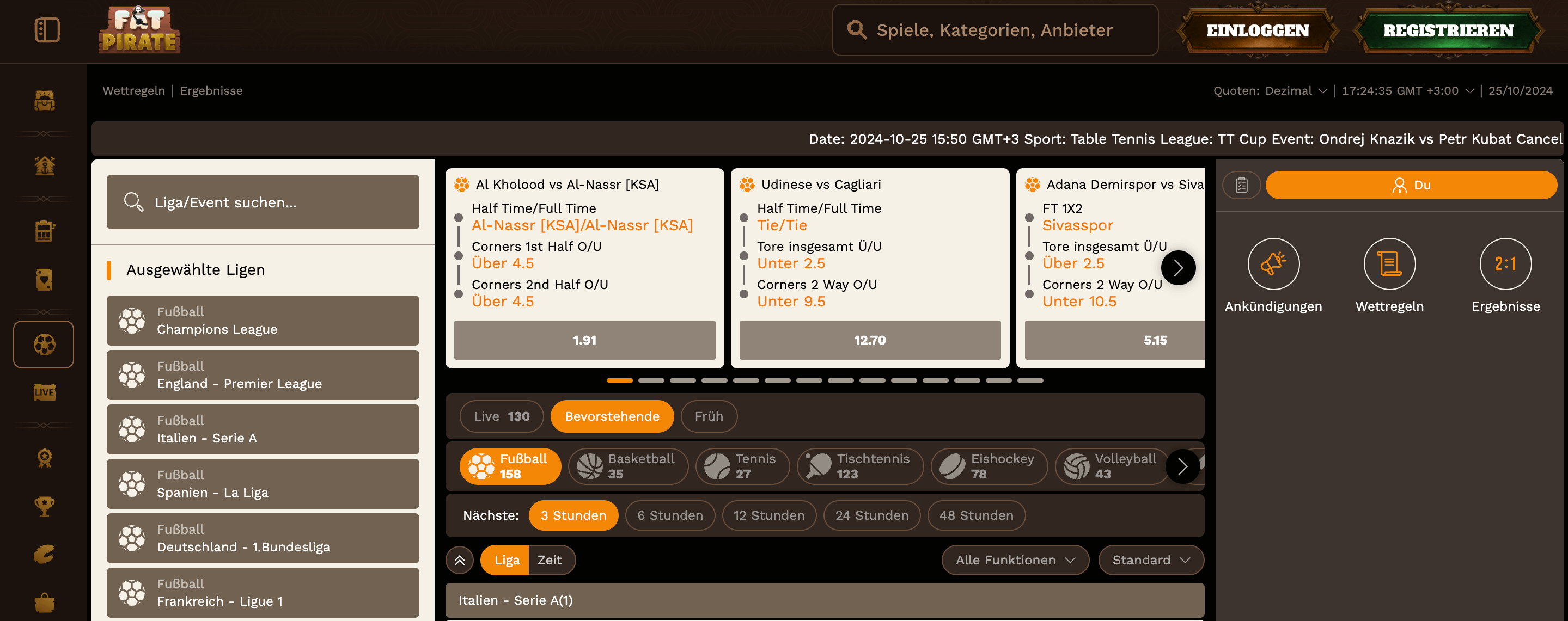Viewport: 1568px width, 621px height.
Task: Click the trophy icon in left sidebar
Action: 44,506
